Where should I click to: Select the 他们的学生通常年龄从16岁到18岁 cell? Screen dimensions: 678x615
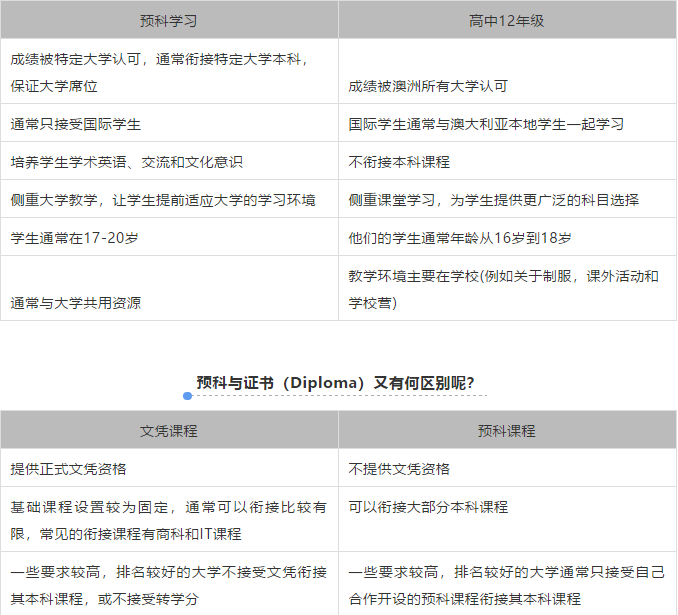click(459, 238)
